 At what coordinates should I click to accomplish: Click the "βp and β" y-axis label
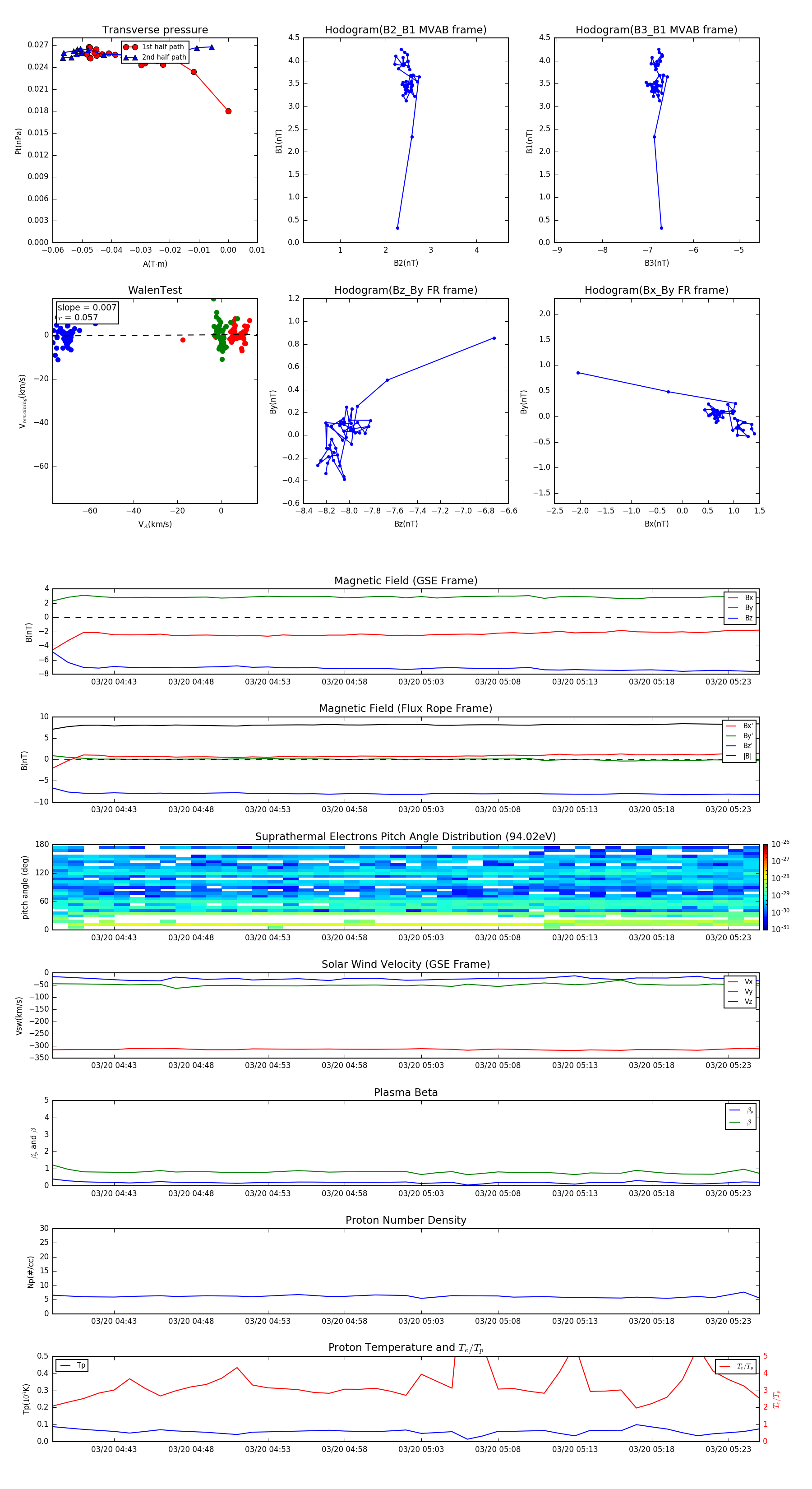tap(33, 1143)
